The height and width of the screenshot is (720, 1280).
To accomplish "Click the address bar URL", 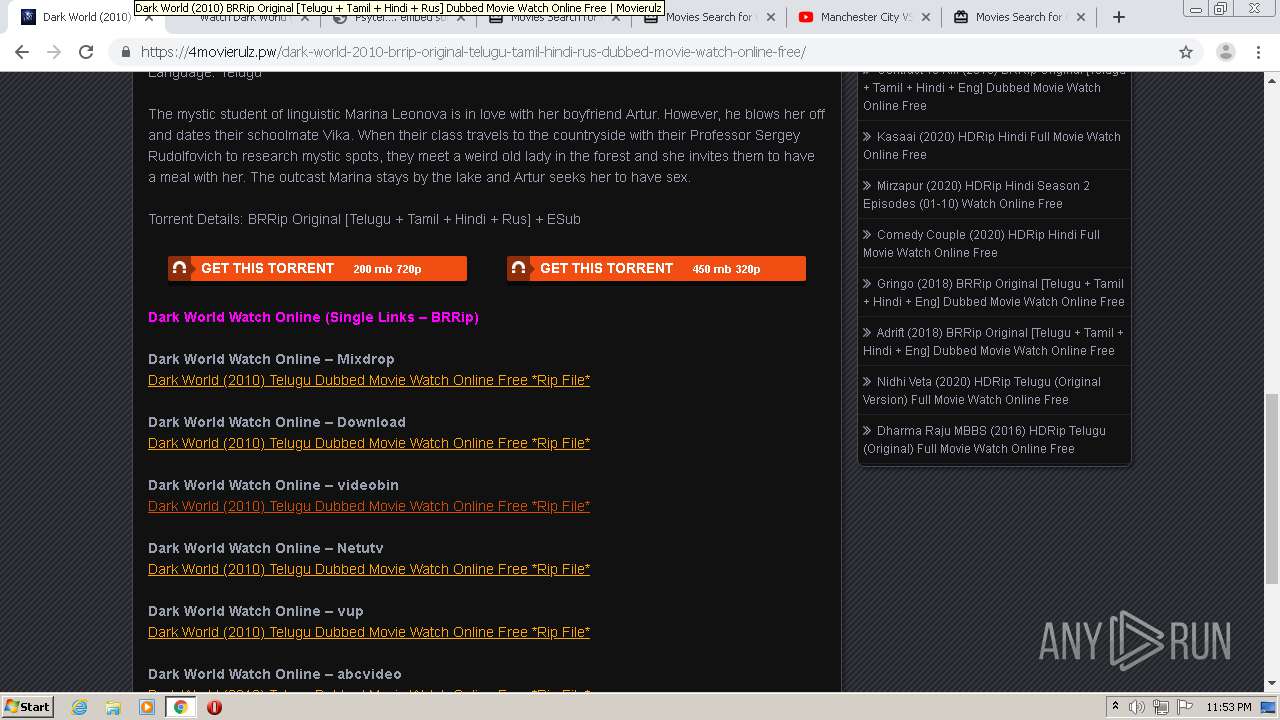I will 473,52.
